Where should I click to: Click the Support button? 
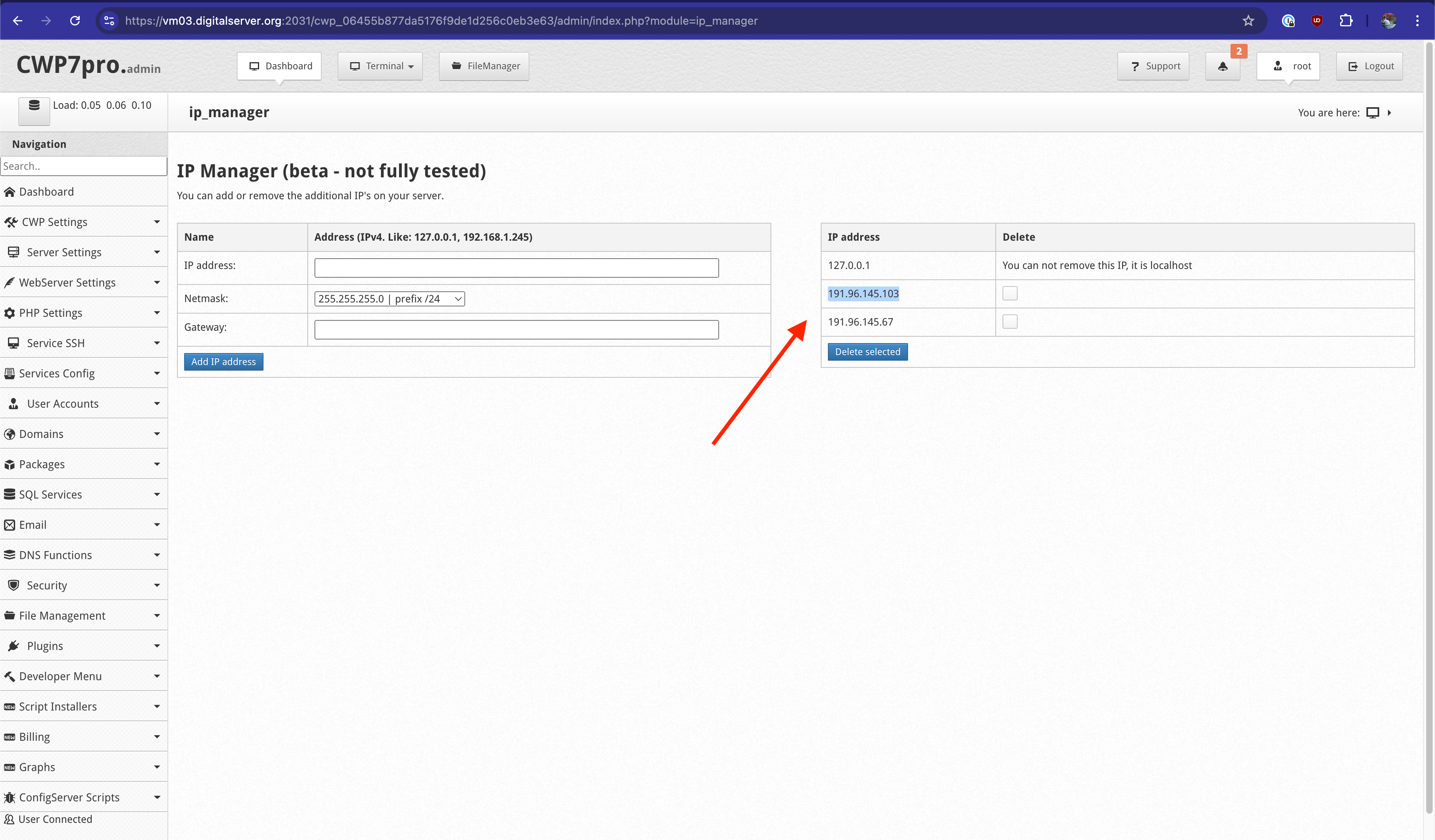coord(1153,67)
